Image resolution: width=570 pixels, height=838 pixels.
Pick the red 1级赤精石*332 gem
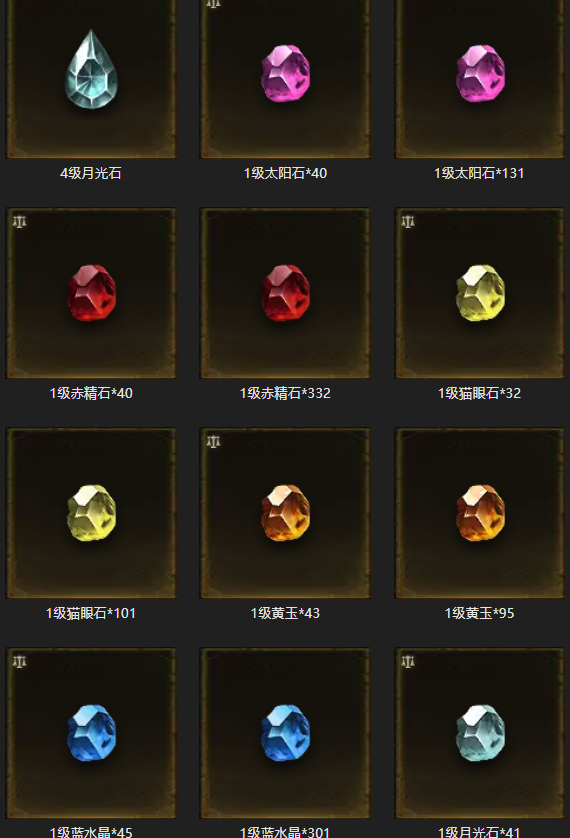285,293
